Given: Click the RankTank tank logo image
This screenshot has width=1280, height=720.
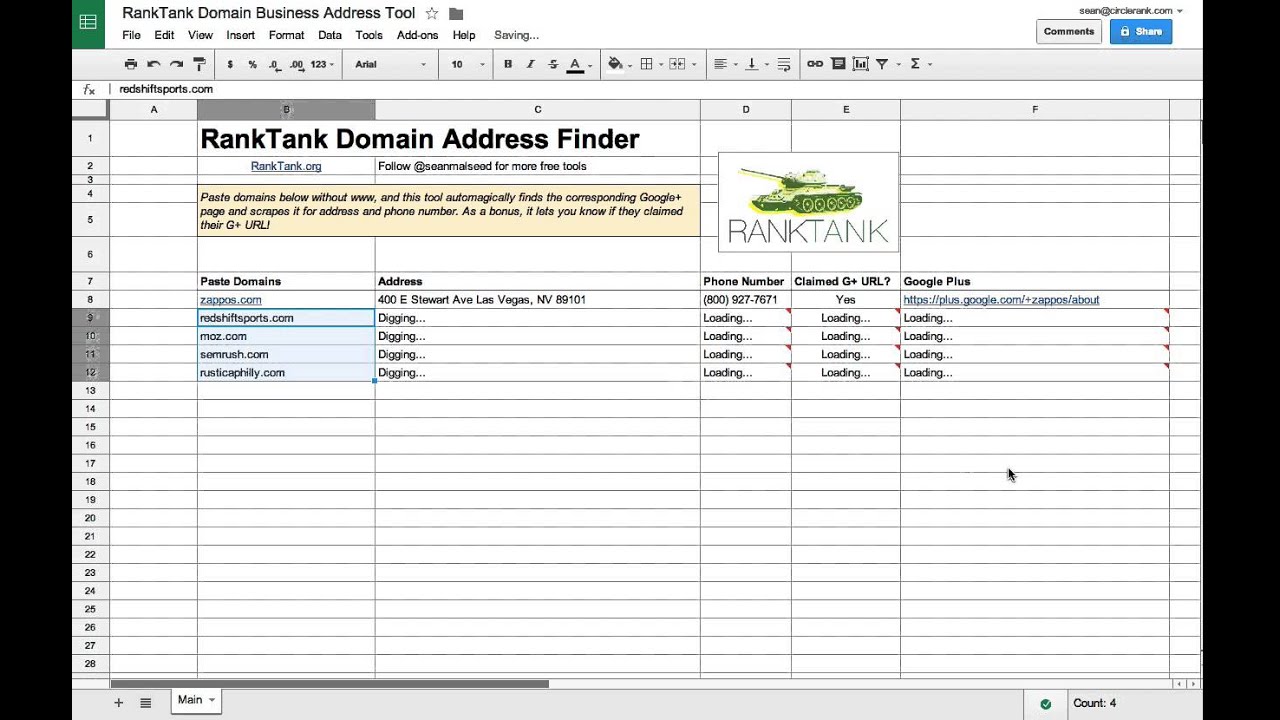Looking at the screenshot, I should (x=808, y=202).
